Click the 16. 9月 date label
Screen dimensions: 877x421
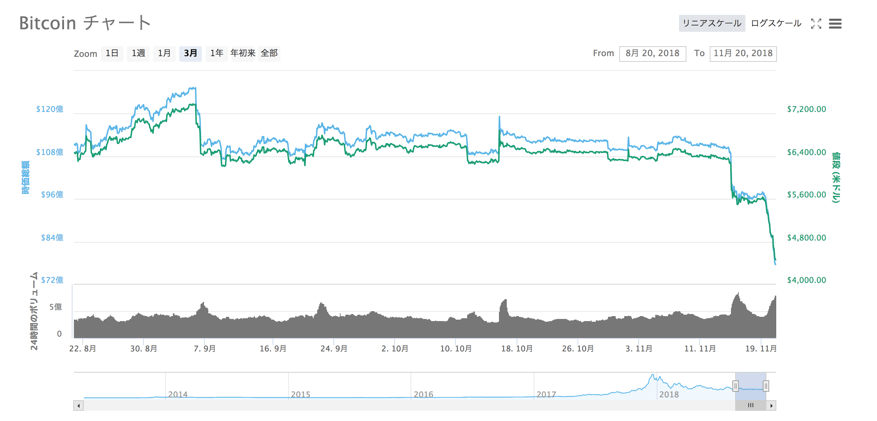point(275,348)
